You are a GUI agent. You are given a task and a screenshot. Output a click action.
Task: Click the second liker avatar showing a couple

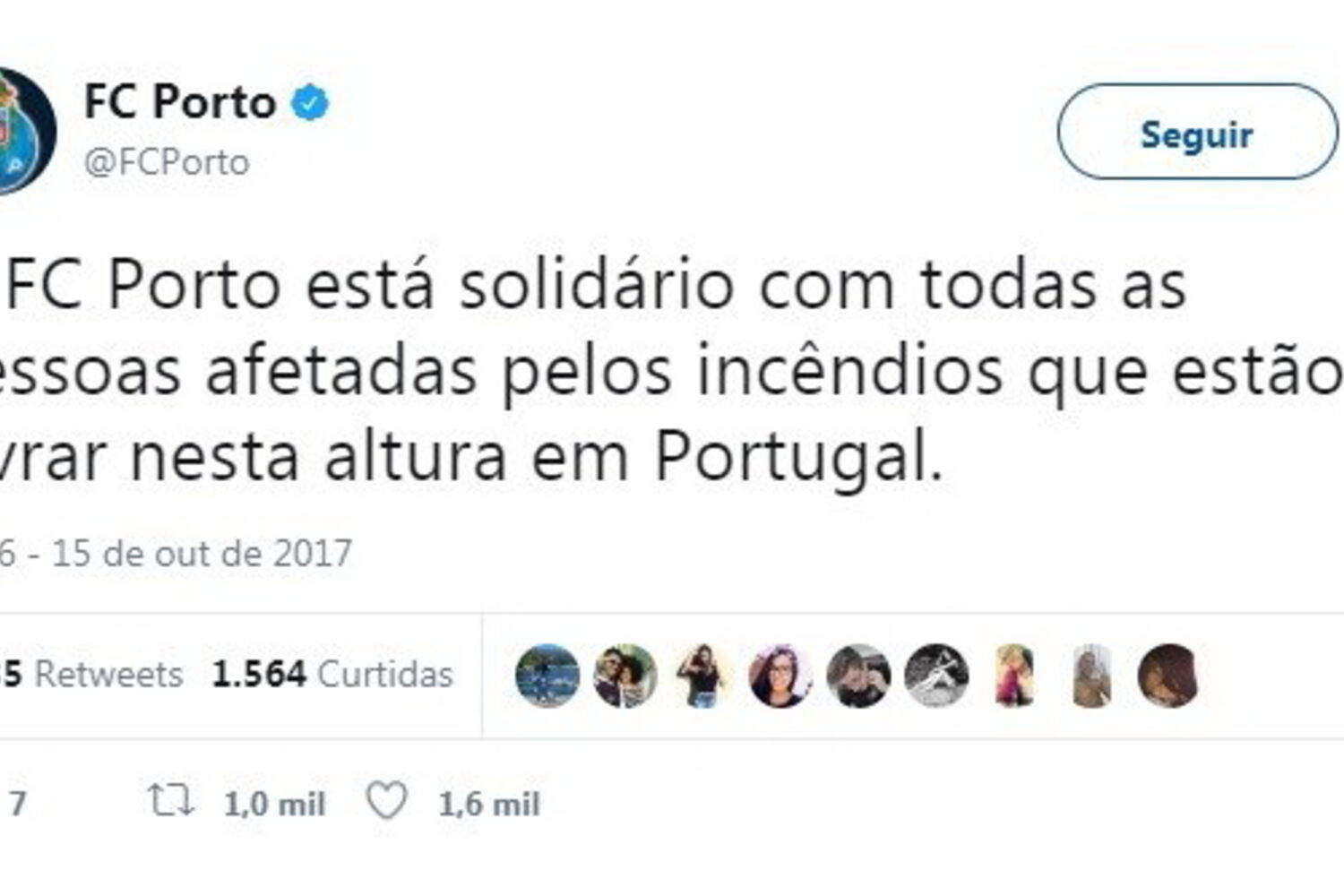[x=625, y=676]
